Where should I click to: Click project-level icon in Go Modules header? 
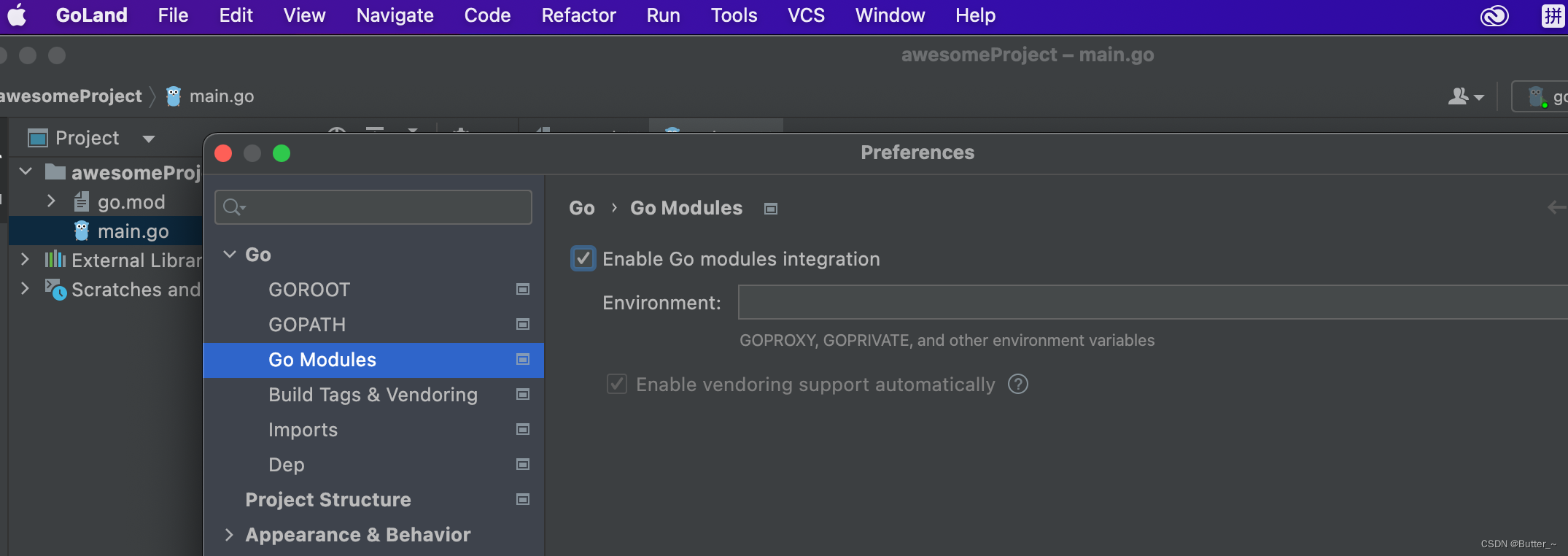point(771,209)
